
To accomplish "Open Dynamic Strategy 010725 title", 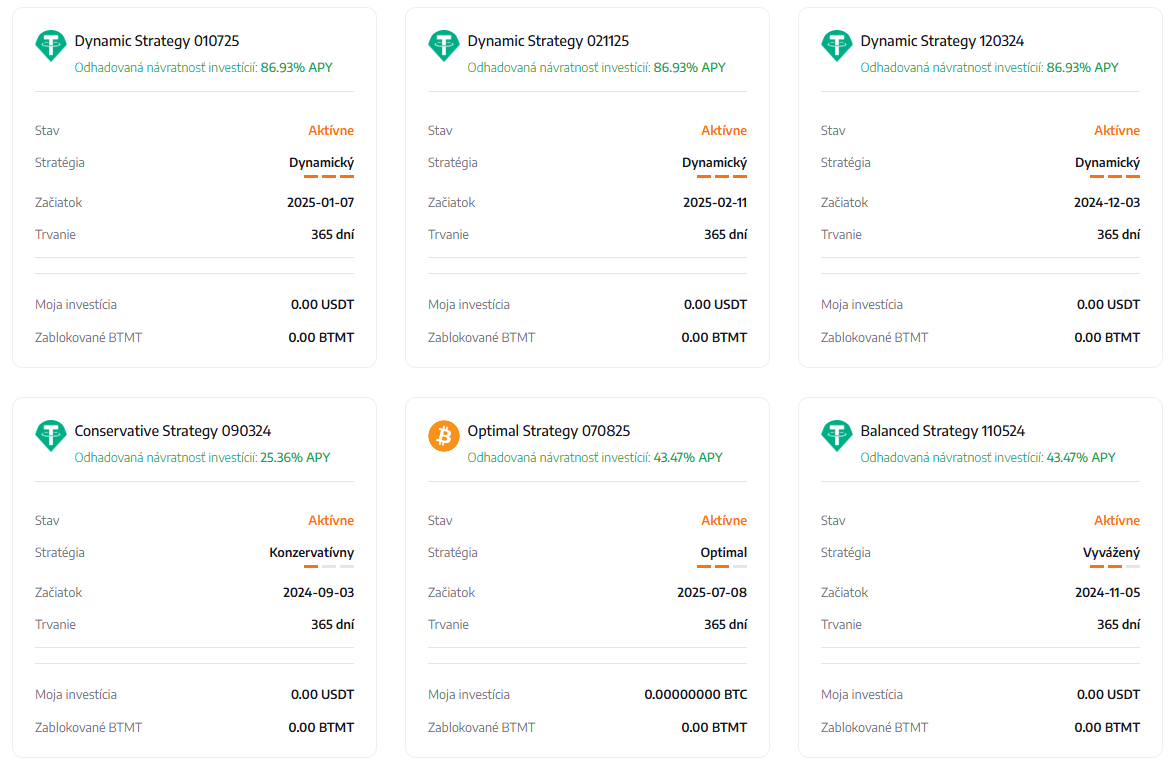I will (157, 41).
